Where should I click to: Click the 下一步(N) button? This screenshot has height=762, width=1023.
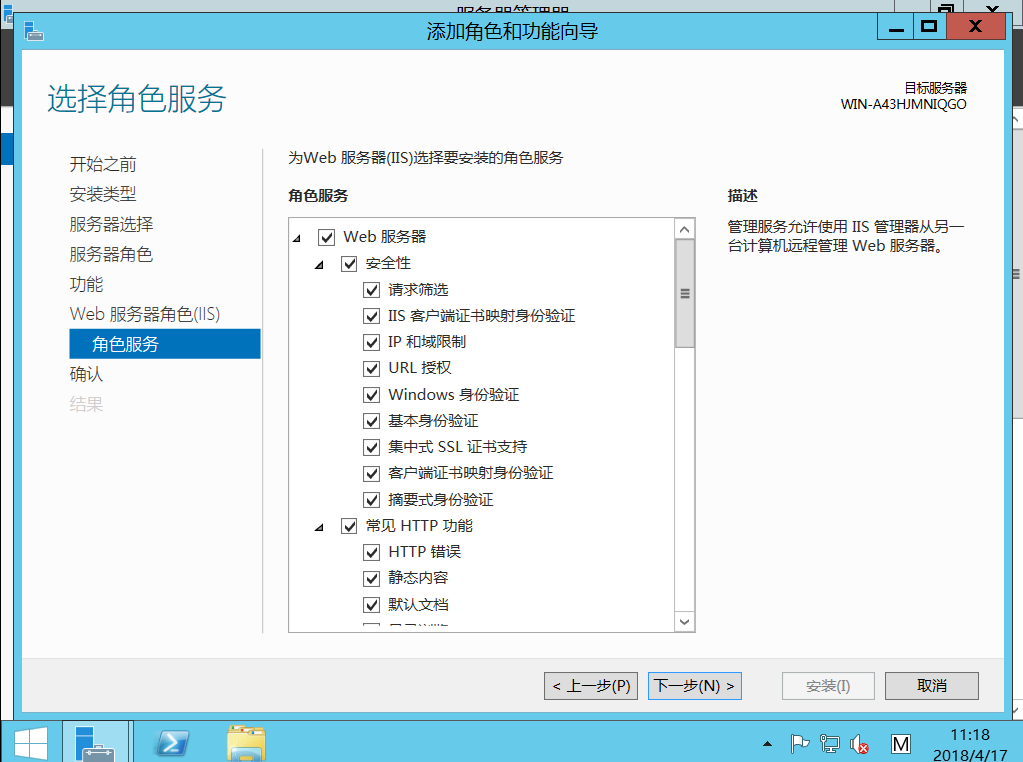coord(694,686)
